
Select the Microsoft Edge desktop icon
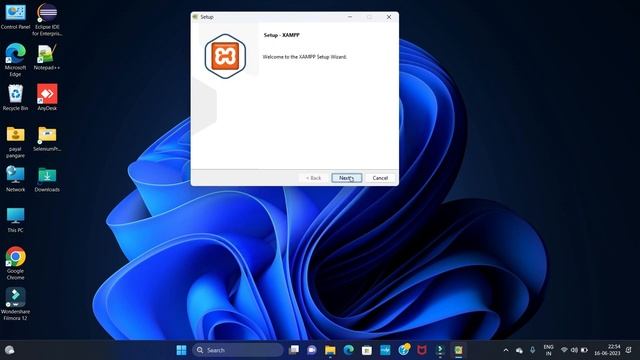coord(16,60)
